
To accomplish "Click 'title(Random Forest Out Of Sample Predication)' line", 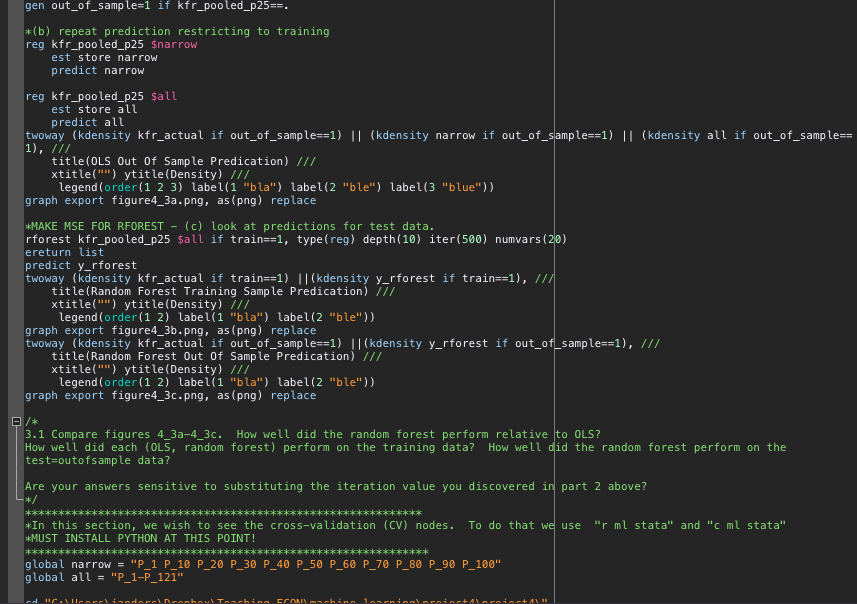I will tap(216, 356).
